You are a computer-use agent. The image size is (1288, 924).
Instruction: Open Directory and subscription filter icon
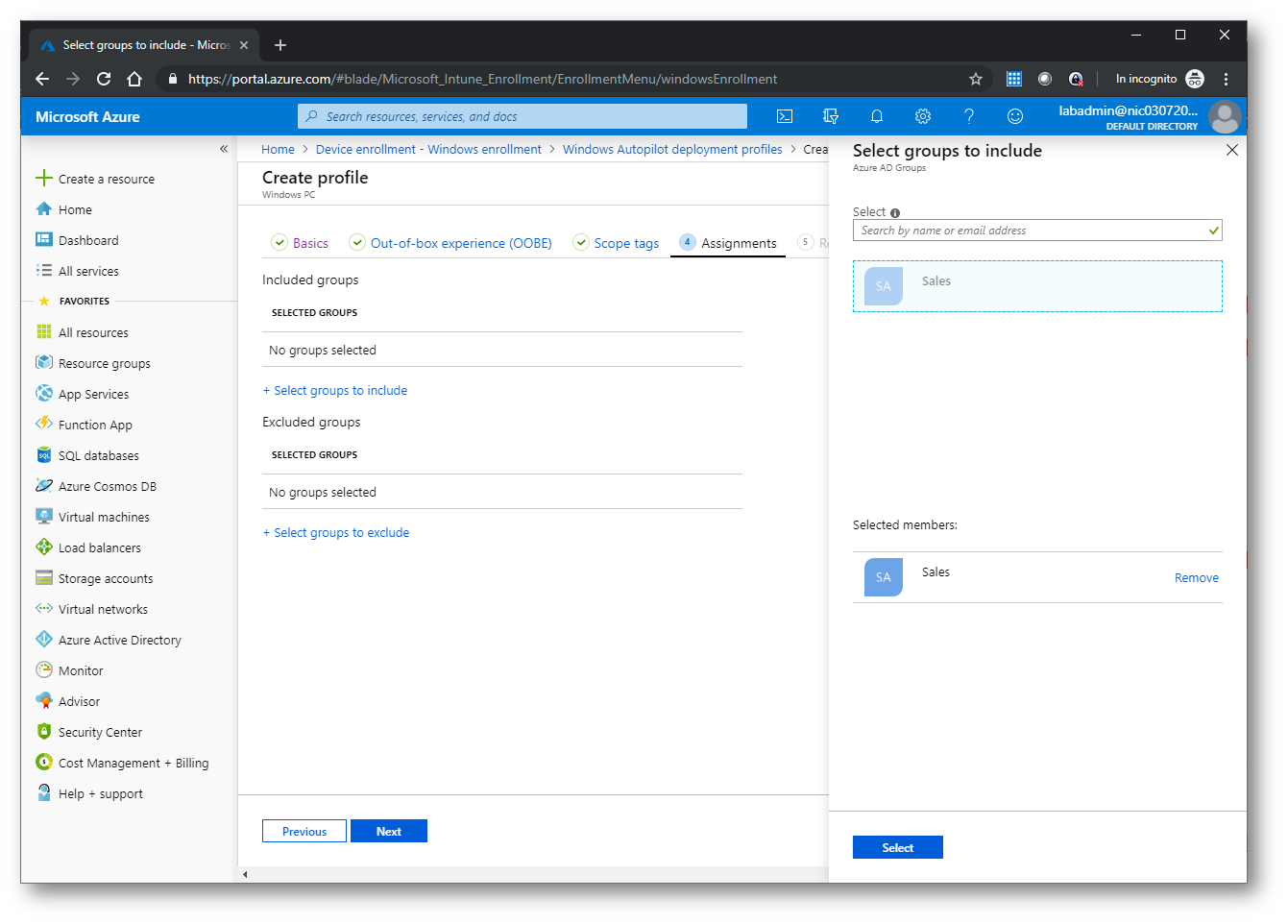[x=831, y=116]
